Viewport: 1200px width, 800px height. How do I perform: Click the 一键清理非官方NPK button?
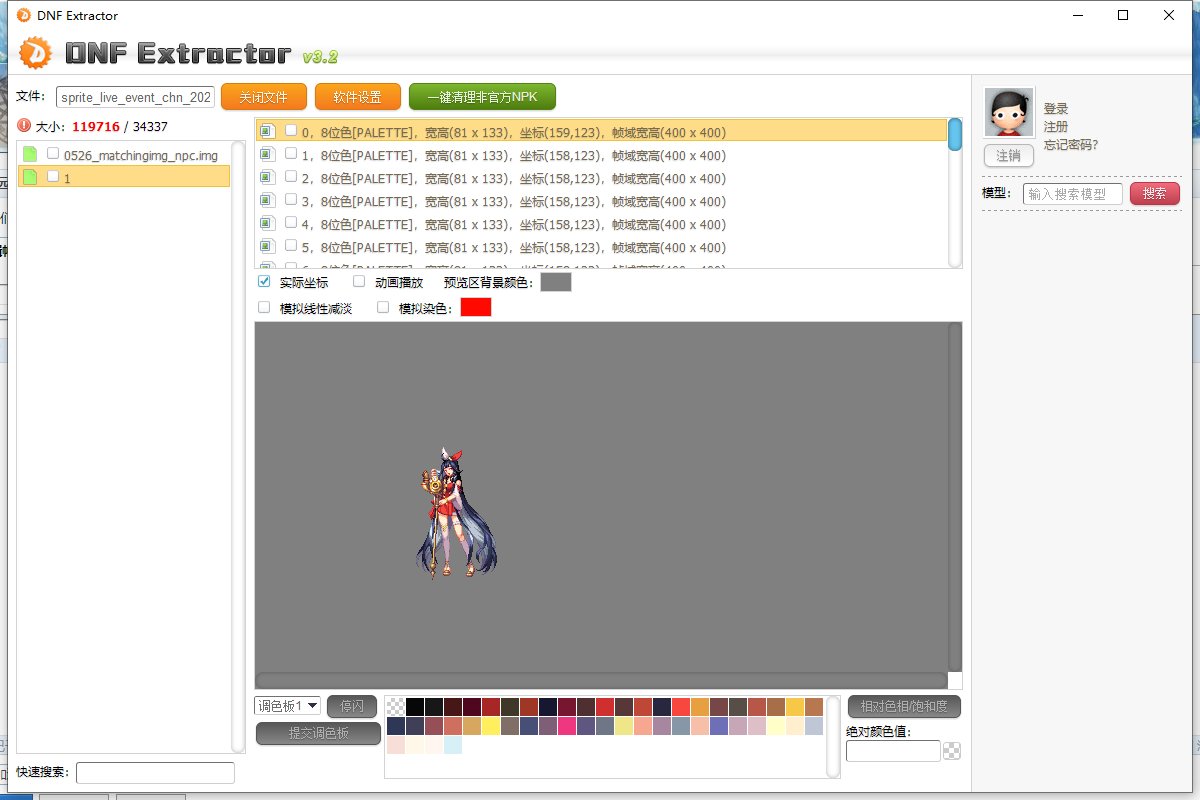pos(482,97)
